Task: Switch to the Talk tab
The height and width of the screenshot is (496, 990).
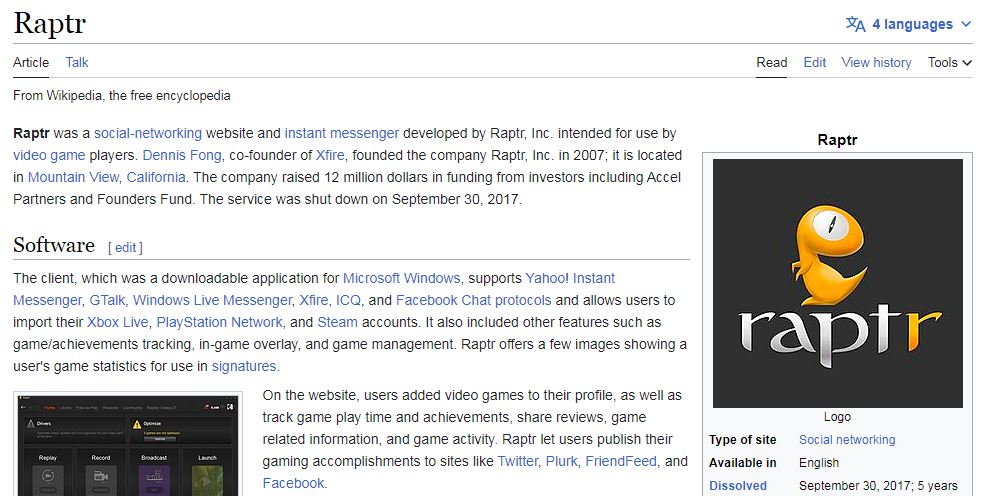Action: tap(77, 62)
